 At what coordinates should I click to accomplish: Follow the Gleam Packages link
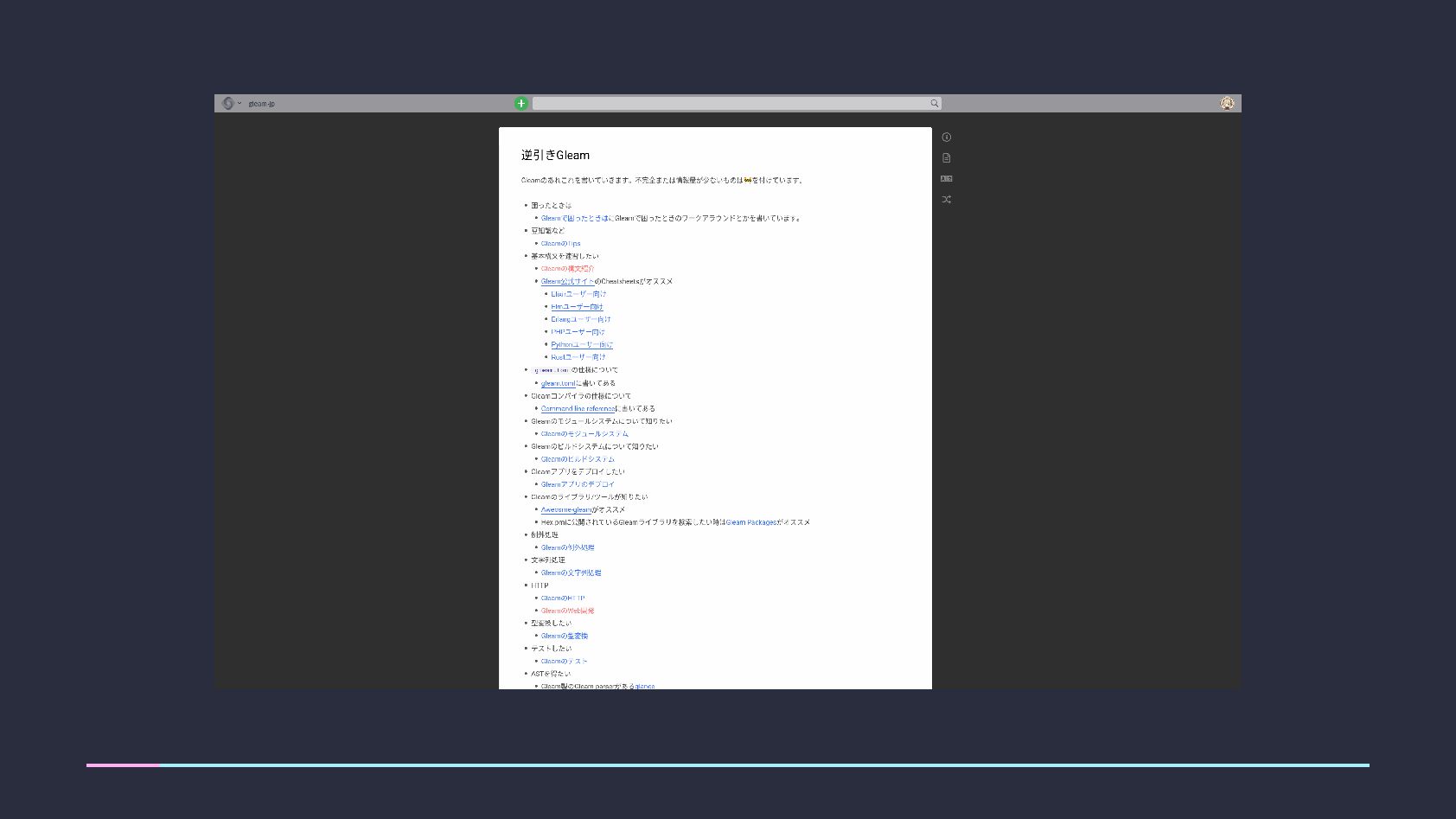pos(751,522)
